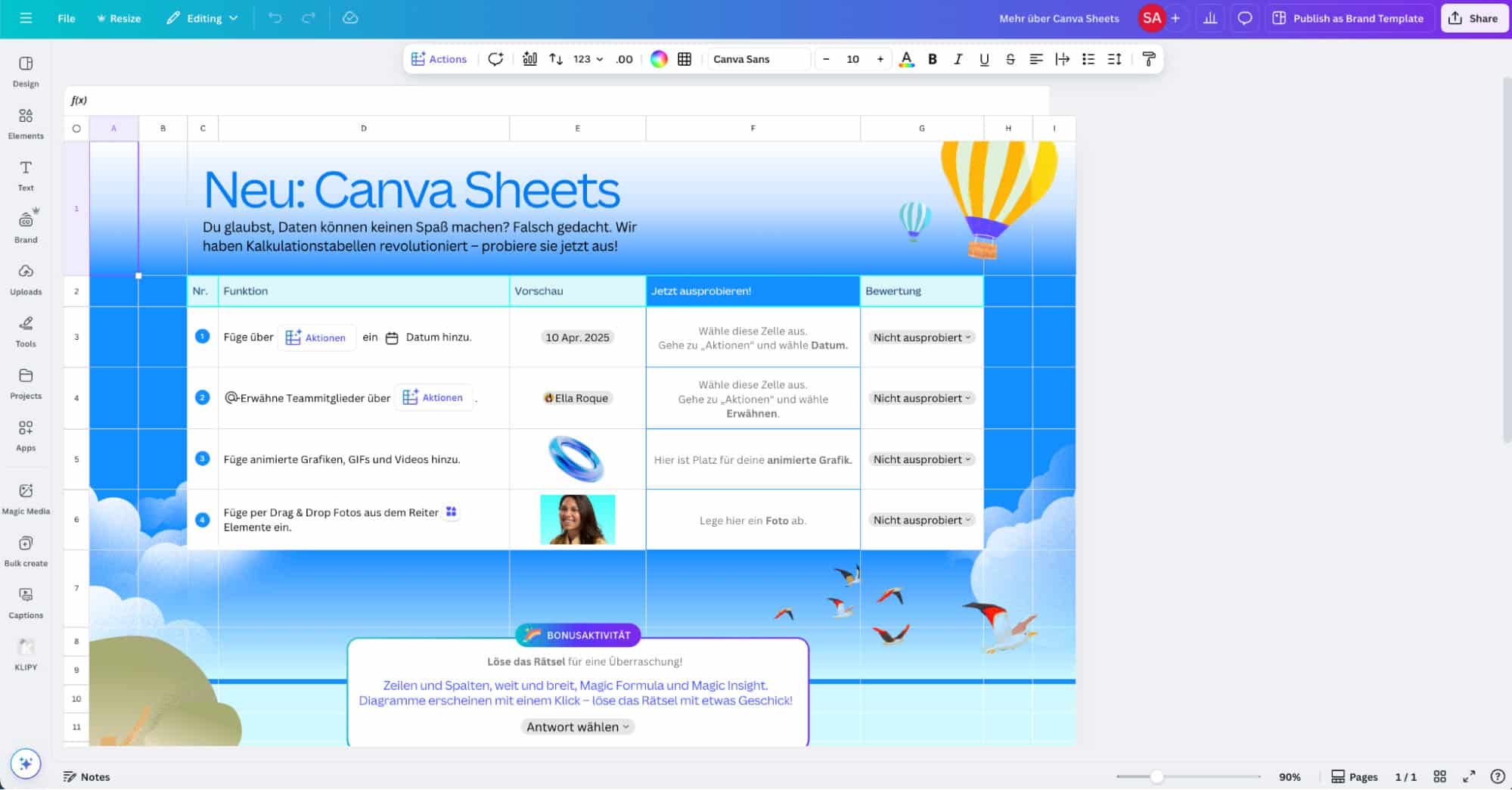Open the Projects panel
The image size is (1512, 790).
(x=26, y=384)
